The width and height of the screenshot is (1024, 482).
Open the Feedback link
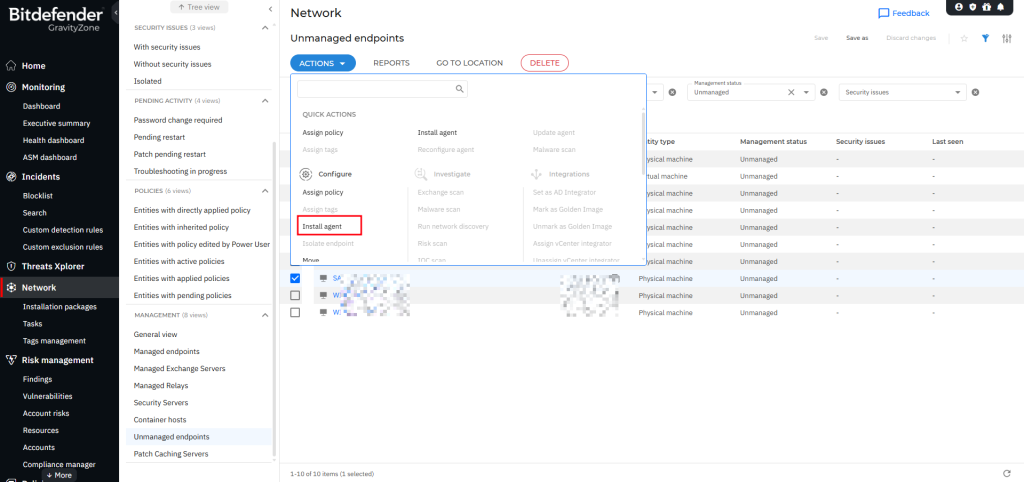point(903,13)
